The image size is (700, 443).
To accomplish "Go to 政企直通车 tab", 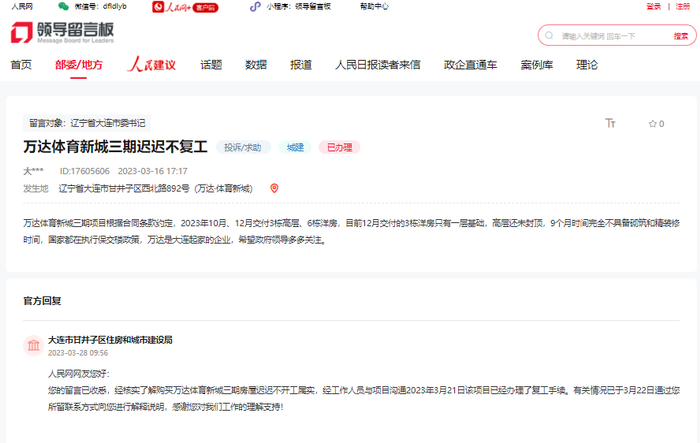I will point(470,65).
